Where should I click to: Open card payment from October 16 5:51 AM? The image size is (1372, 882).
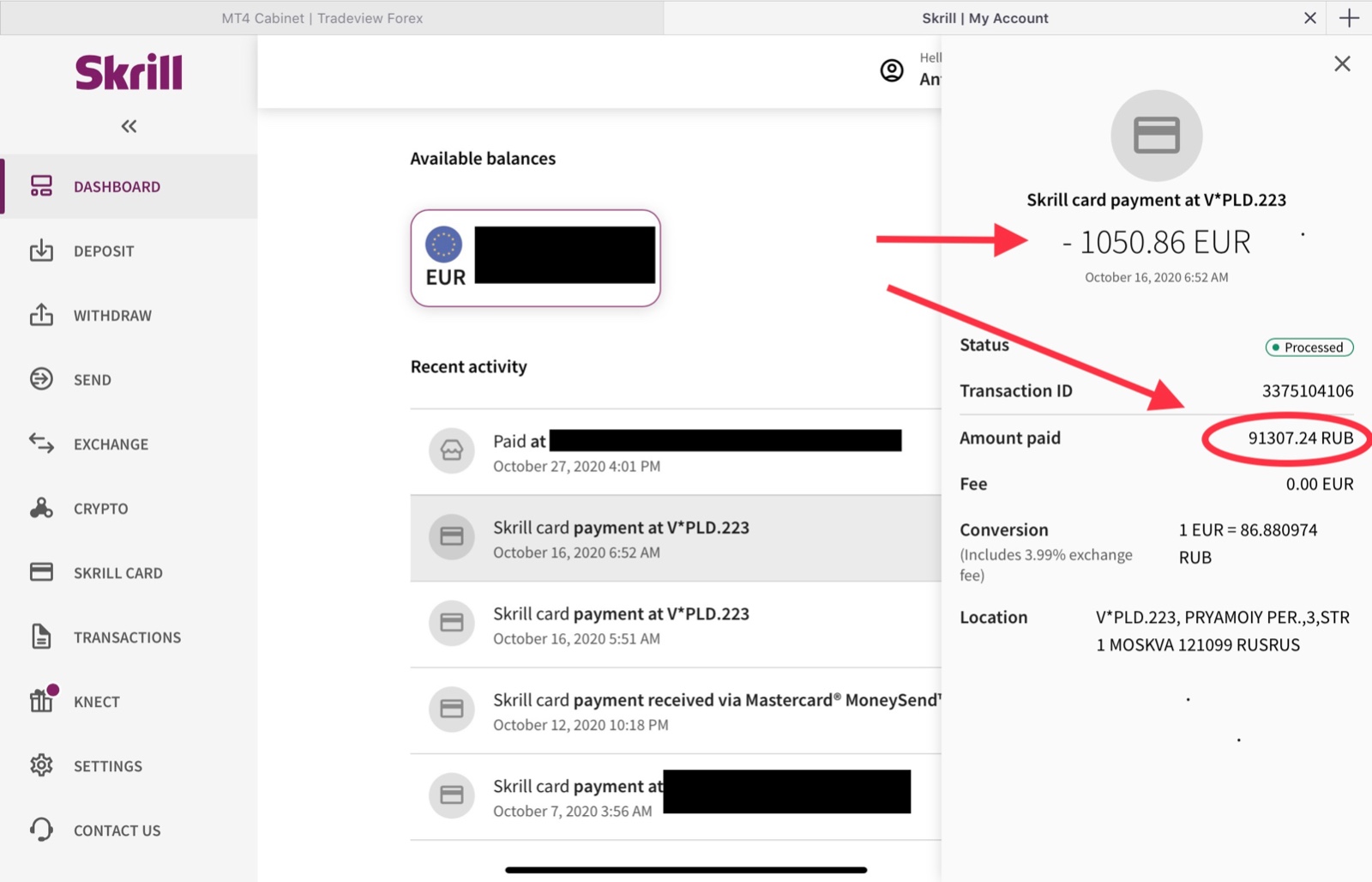point(676,625)
